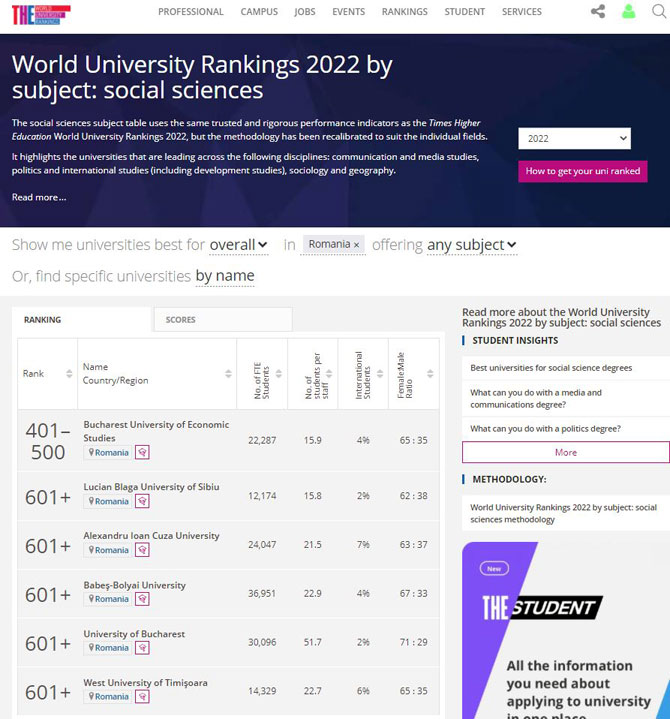
Task: Open 'What can you do with a politics degree?'
Action: point(545,429)
